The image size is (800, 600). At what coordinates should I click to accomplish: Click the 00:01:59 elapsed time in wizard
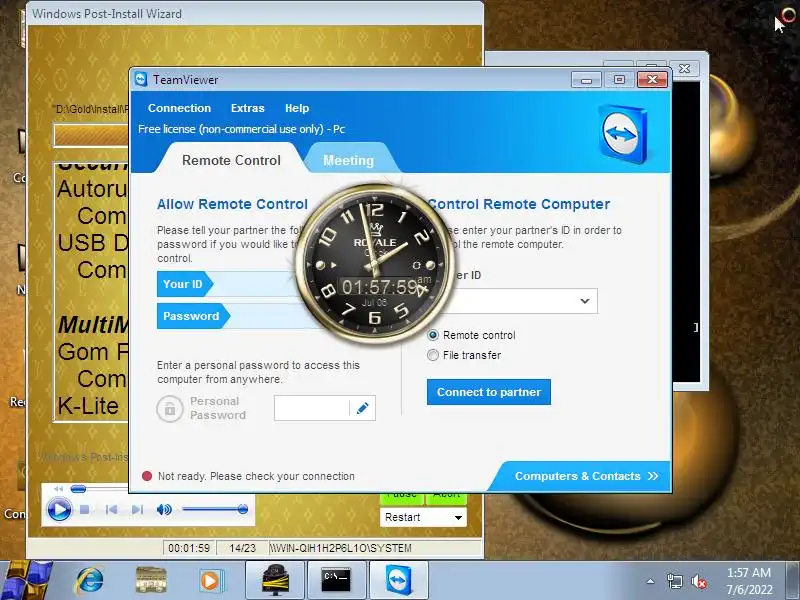tap(189, 548)
